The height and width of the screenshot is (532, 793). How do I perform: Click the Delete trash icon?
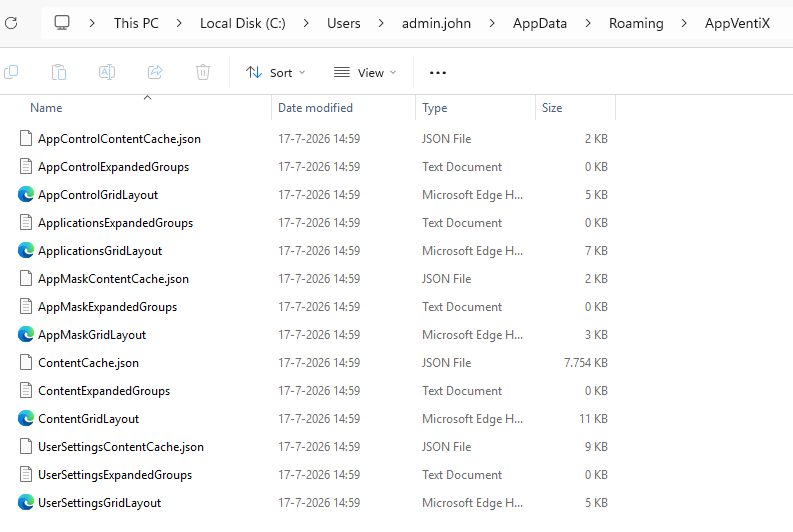[203, 72]
